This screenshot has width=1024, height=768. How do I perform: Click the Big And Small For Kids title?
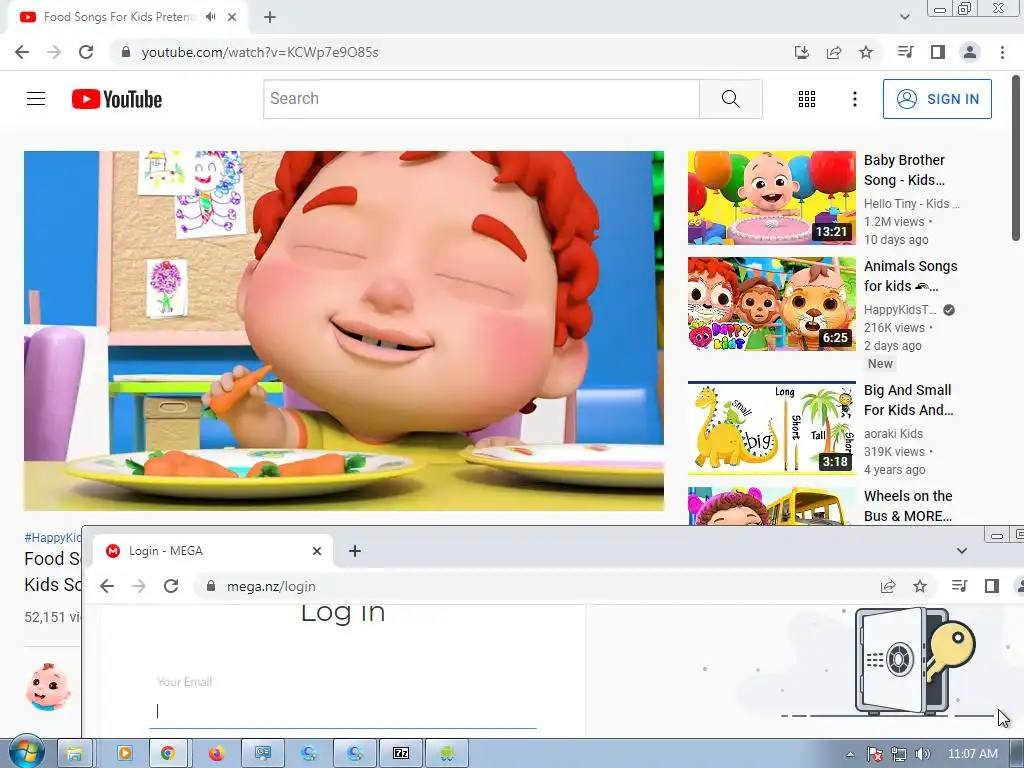click(x=908, y=400)
